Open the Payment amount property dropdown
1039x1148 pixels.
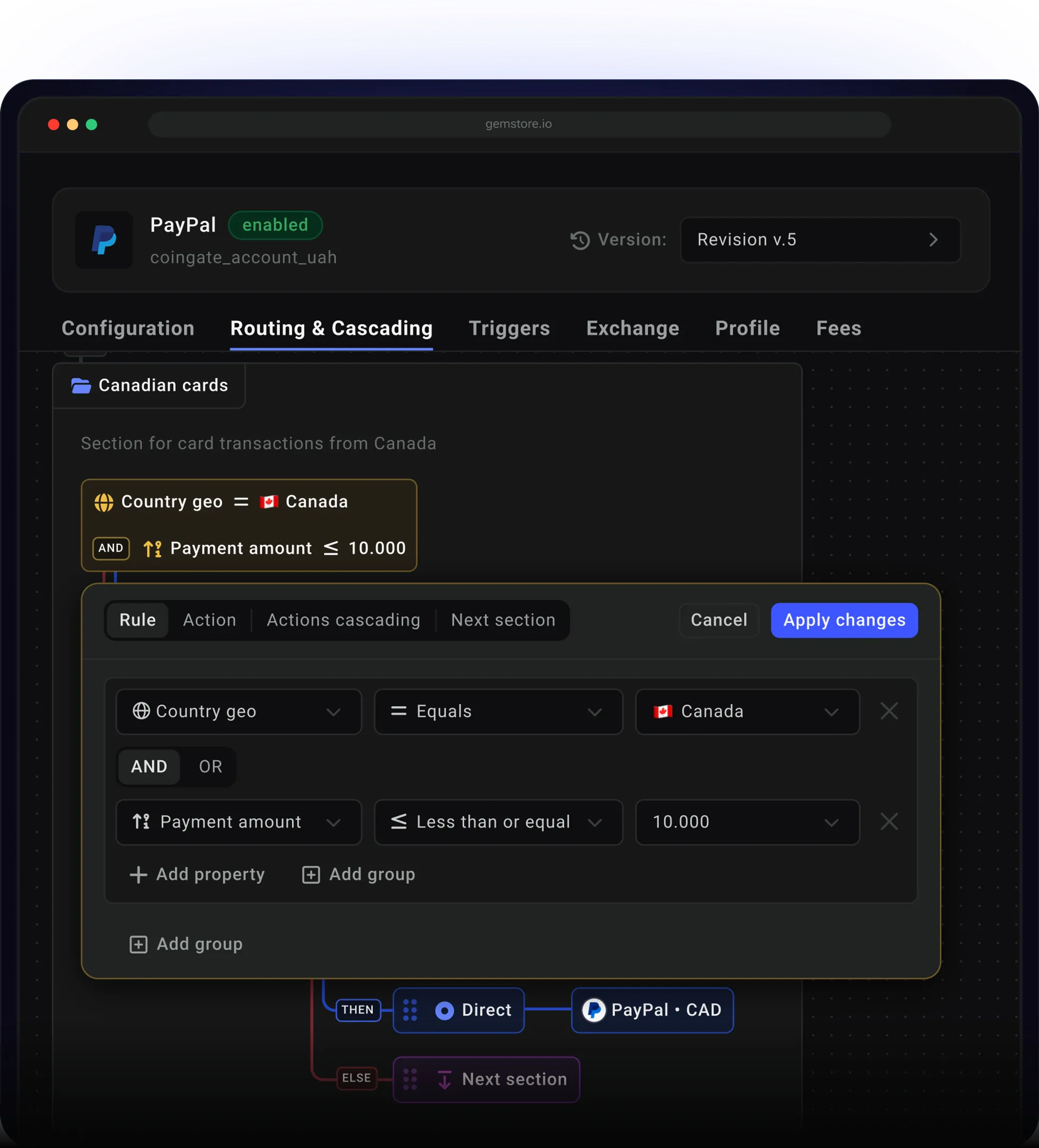pyautogui.click(x=239, y=822)
